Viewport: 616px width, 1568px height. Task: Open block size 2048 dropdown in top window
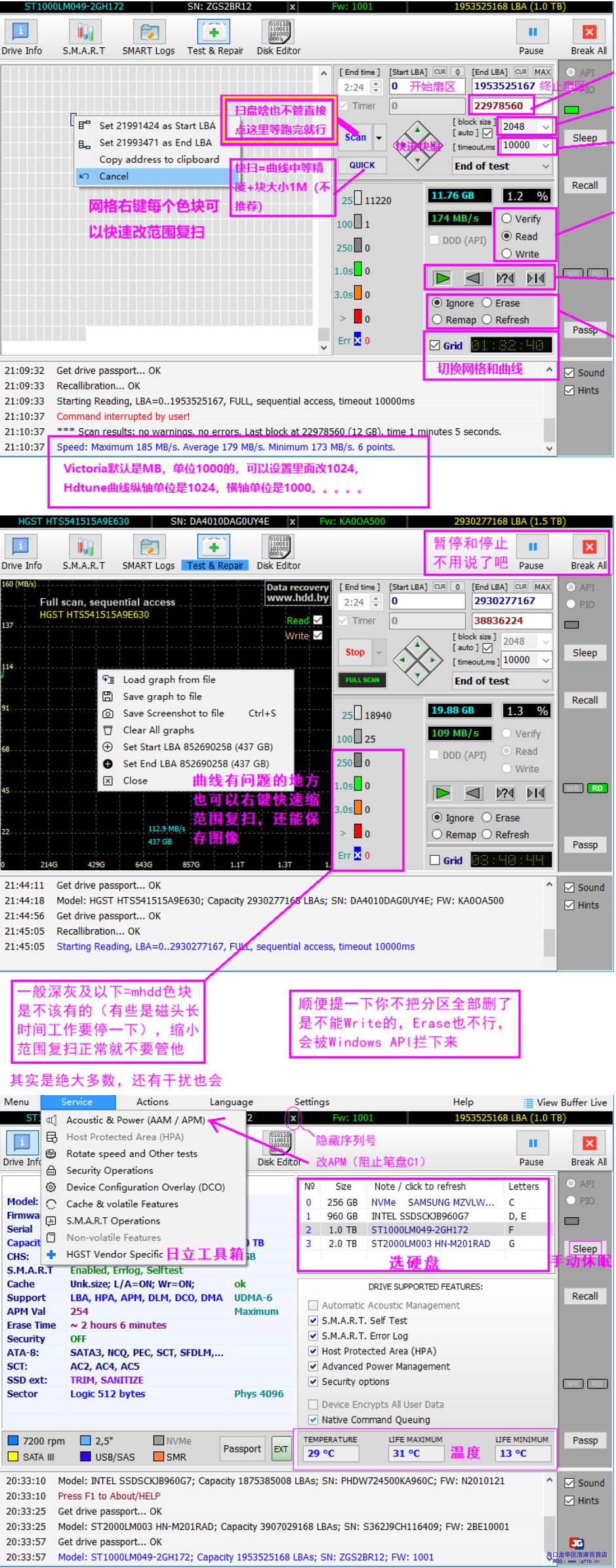pyautogui.click(x=545, y=127)
